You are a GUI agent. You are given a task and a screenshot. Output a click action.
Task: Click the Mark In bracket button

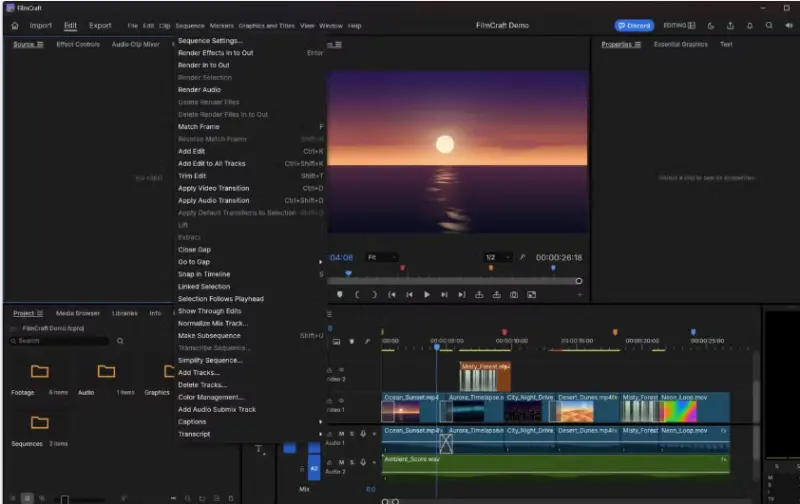click(357, 294)
